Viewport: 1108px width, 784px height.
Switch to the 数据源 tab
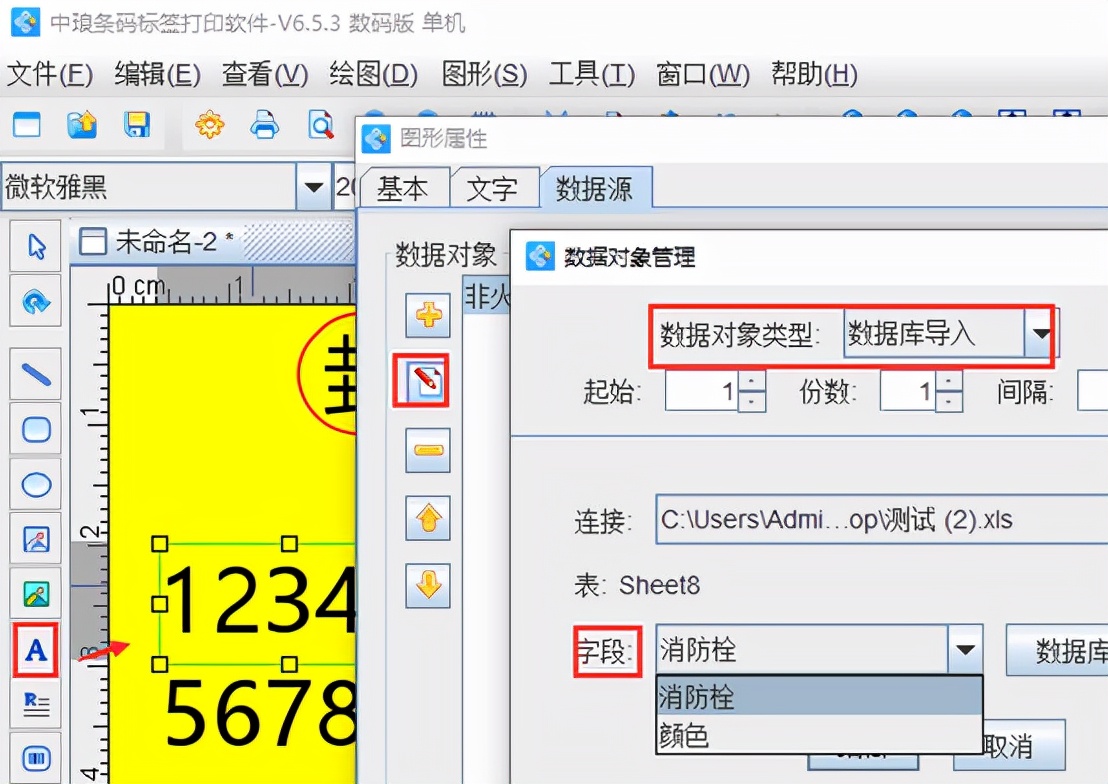point(594,188)
